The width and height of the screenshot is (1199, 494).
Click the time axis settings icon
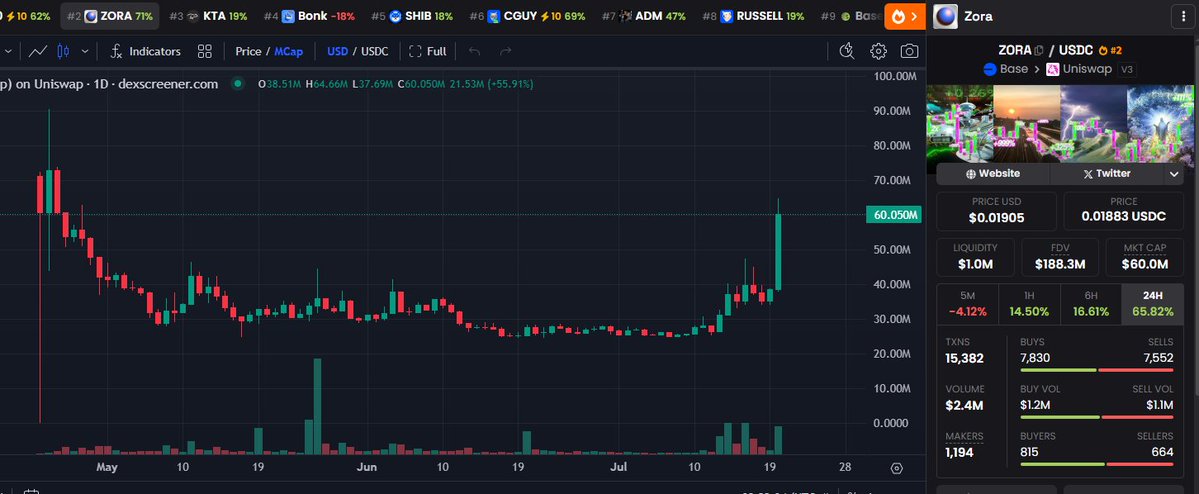(x=897, y=468)
